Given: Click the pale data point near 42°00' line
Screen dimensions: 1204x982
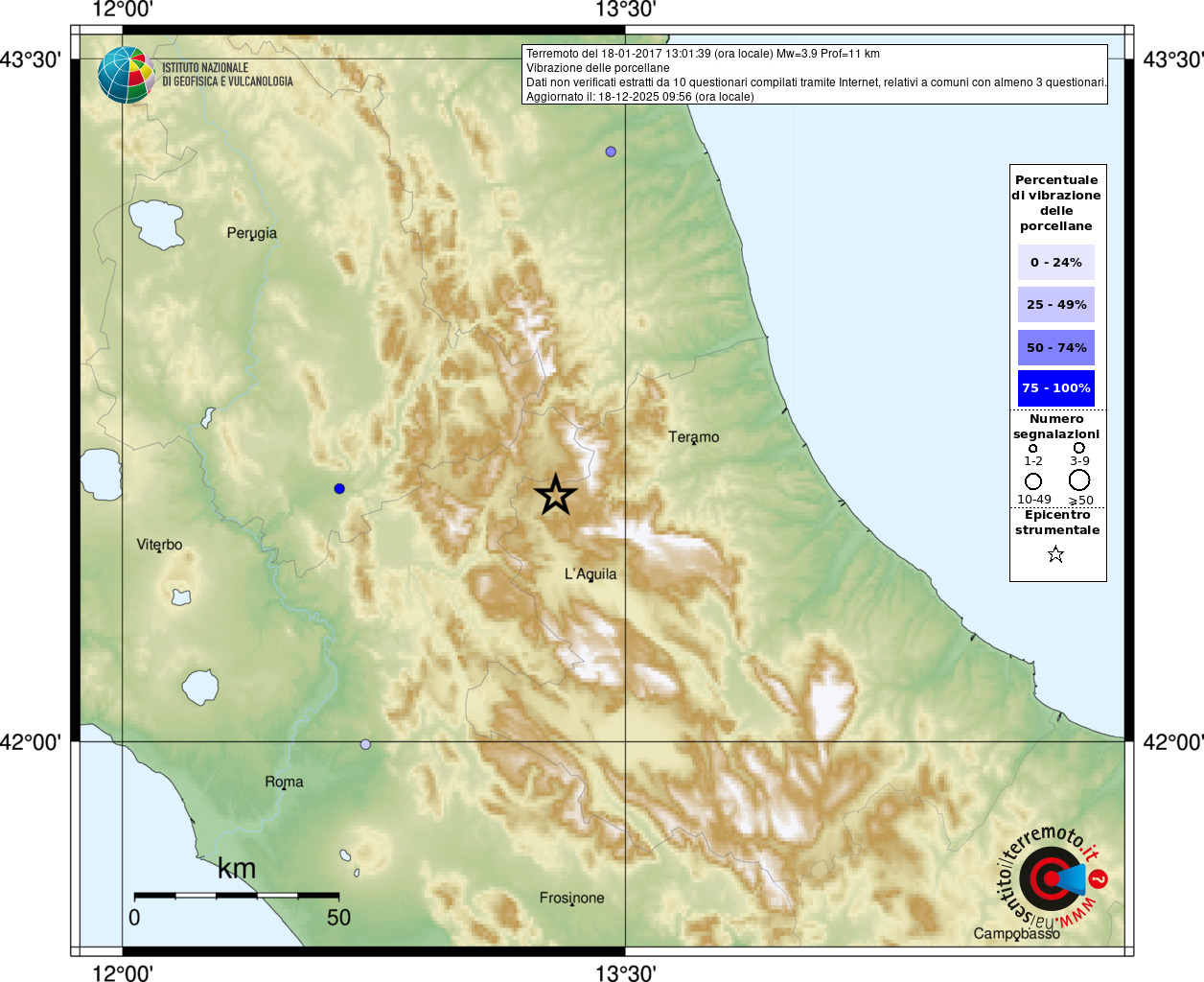Looking at the screenshot, I should click(365, 744).
